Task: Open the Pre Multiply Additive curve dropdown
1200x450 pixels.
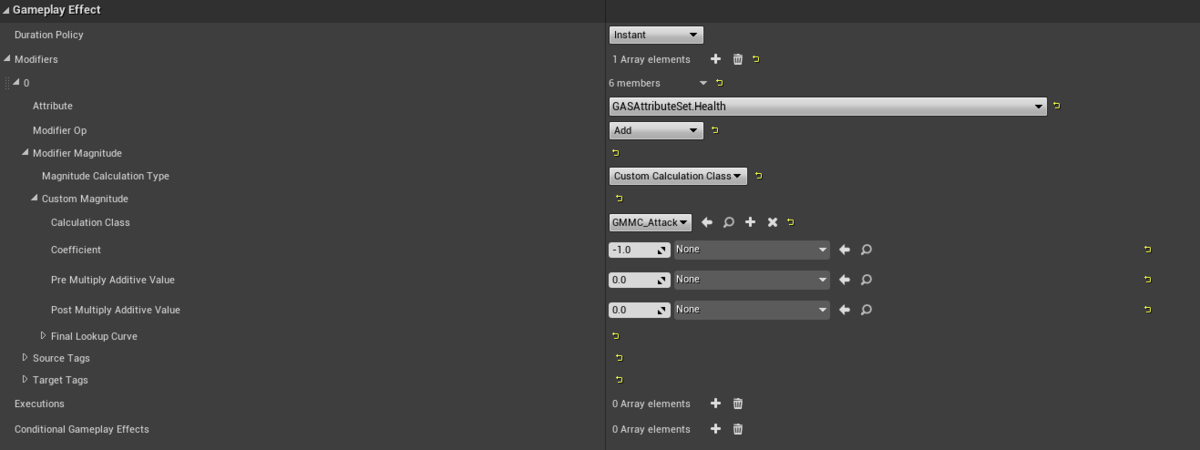Action: 752,280
